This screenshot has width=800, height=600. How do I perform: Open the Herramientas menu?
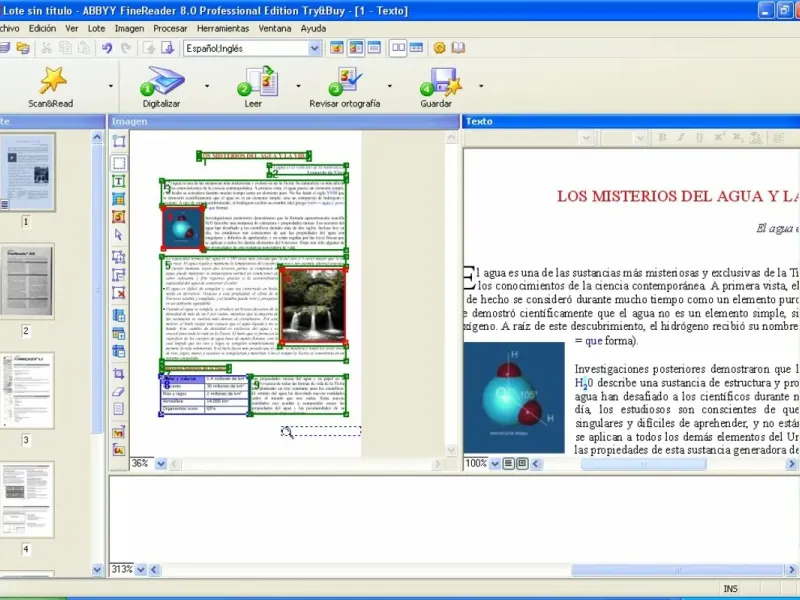[223, 29]
